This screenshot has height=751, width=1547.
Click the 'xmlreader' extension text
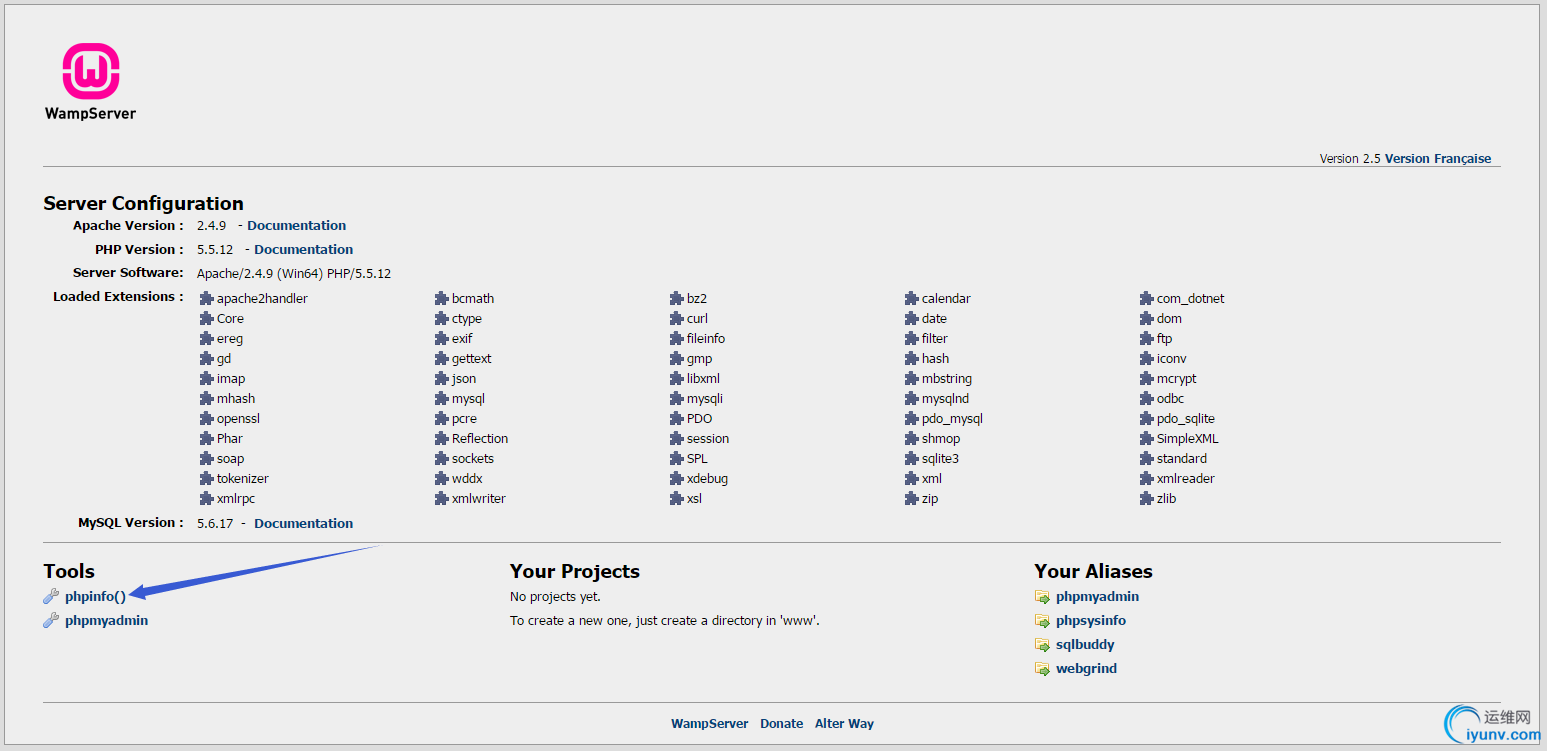[1185, 479]
